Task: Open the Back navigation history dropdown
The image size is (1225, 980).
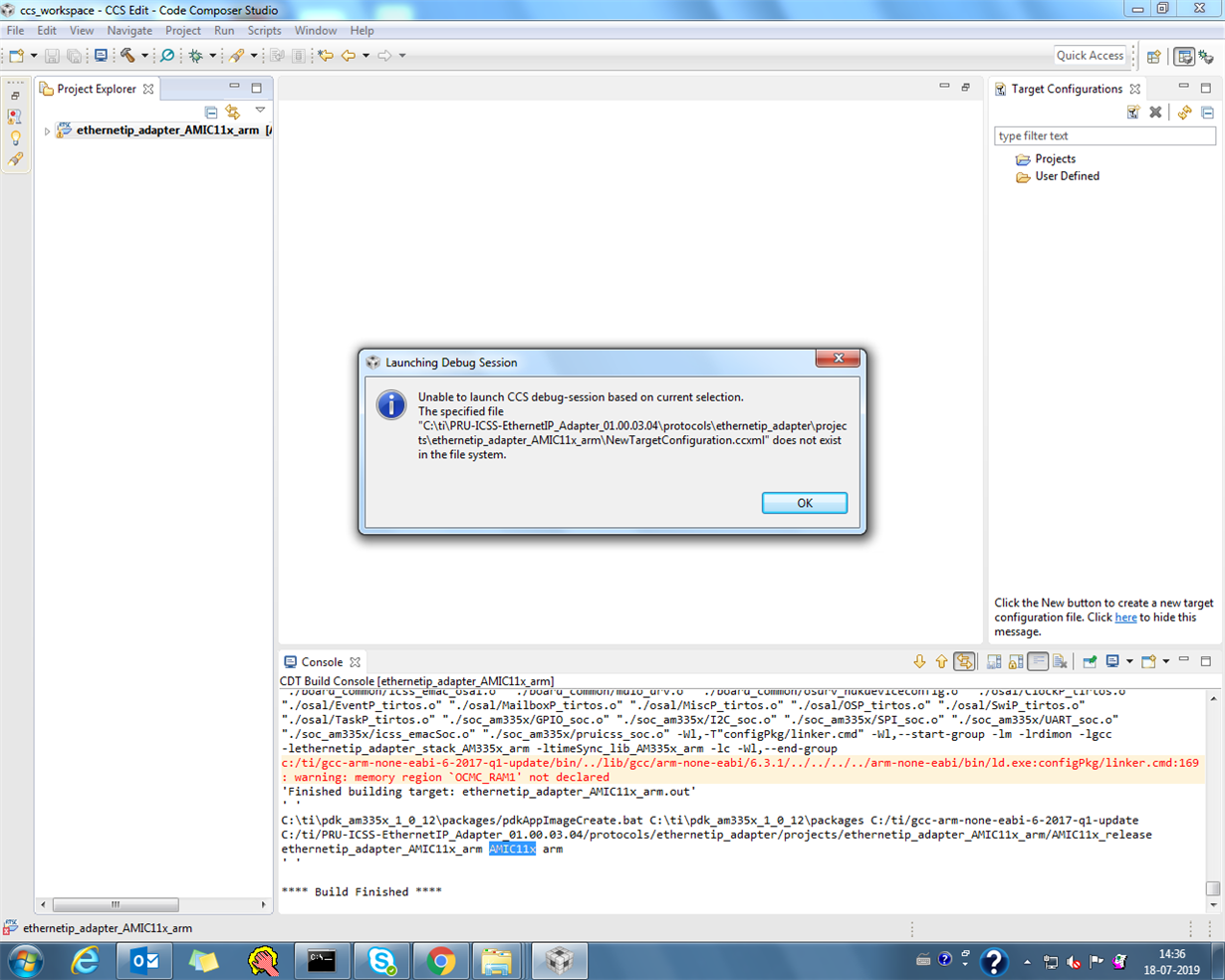Action: [366, 56]
